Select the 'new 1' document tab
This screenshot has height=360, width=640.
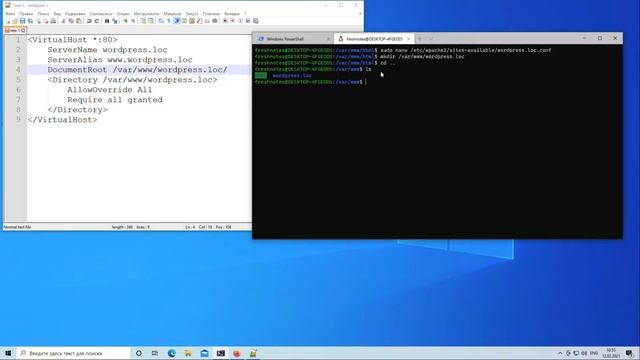click(x=15, y=30)
